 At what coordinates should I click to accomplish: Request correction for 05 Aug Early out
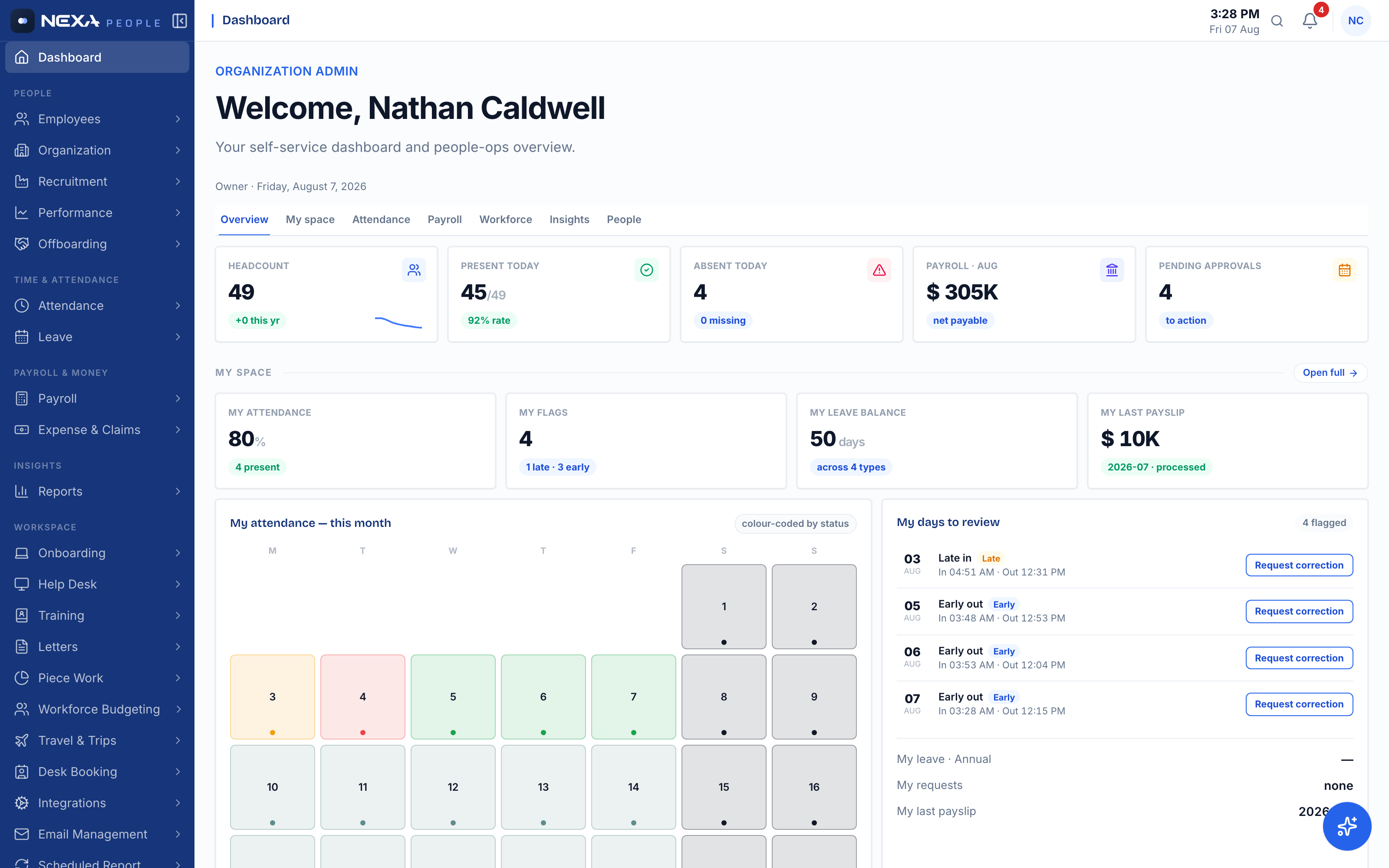(1299, 611)
